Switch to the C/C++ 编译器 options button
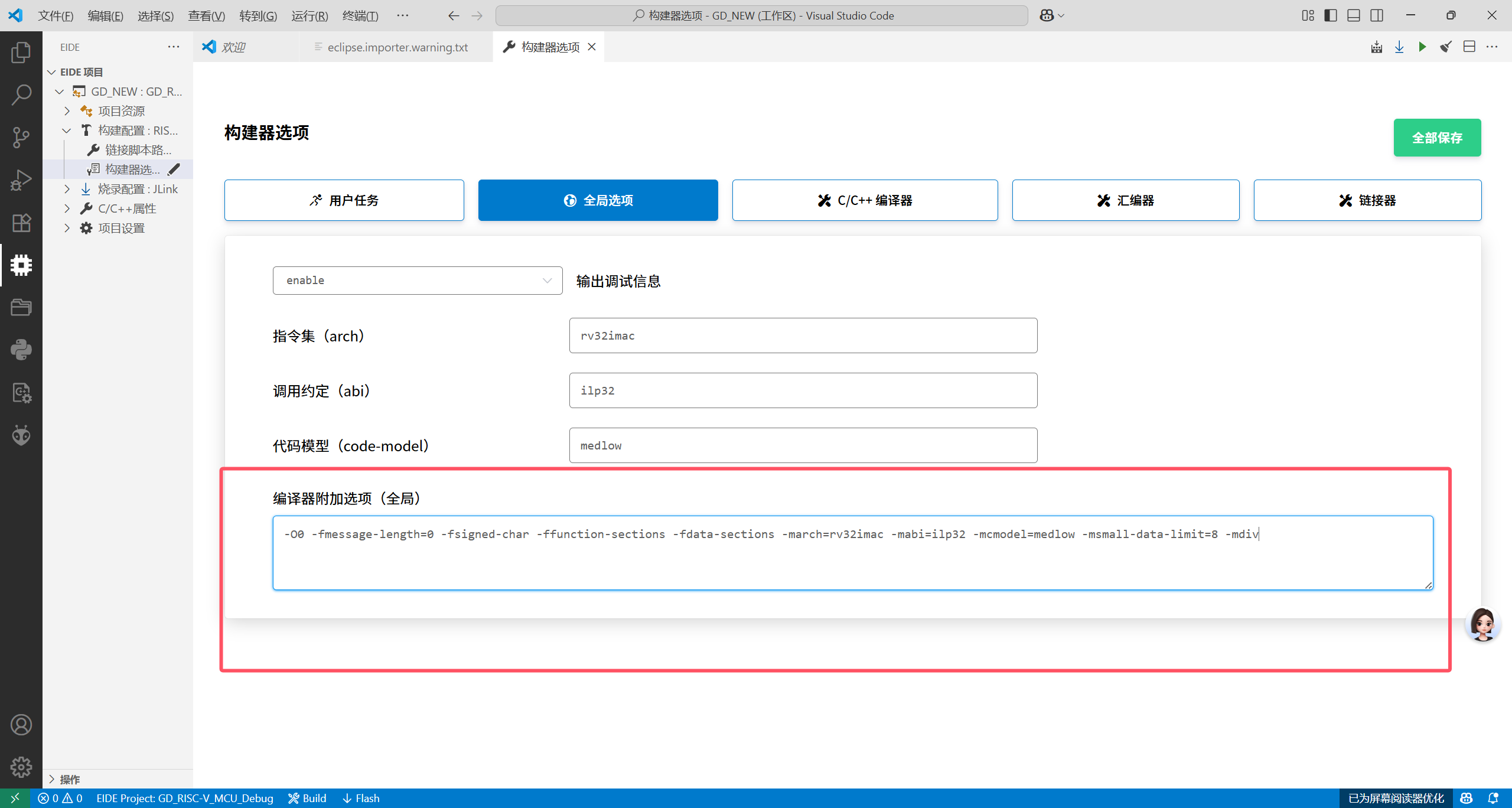This screenshot has height=808, width=1512. pyautogui.click(x=865, y=200)
